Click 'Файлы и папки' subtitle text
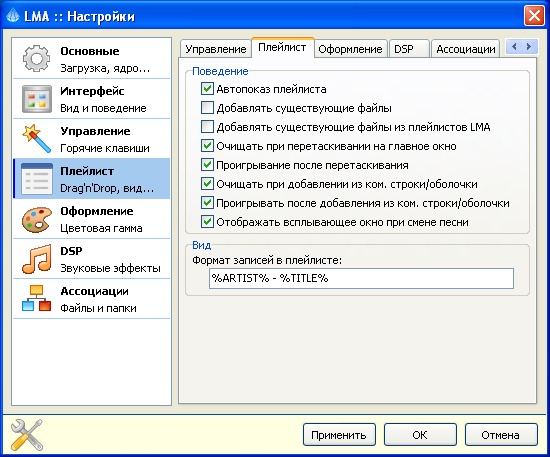550x457 pixels. click(x=98, y=308)
